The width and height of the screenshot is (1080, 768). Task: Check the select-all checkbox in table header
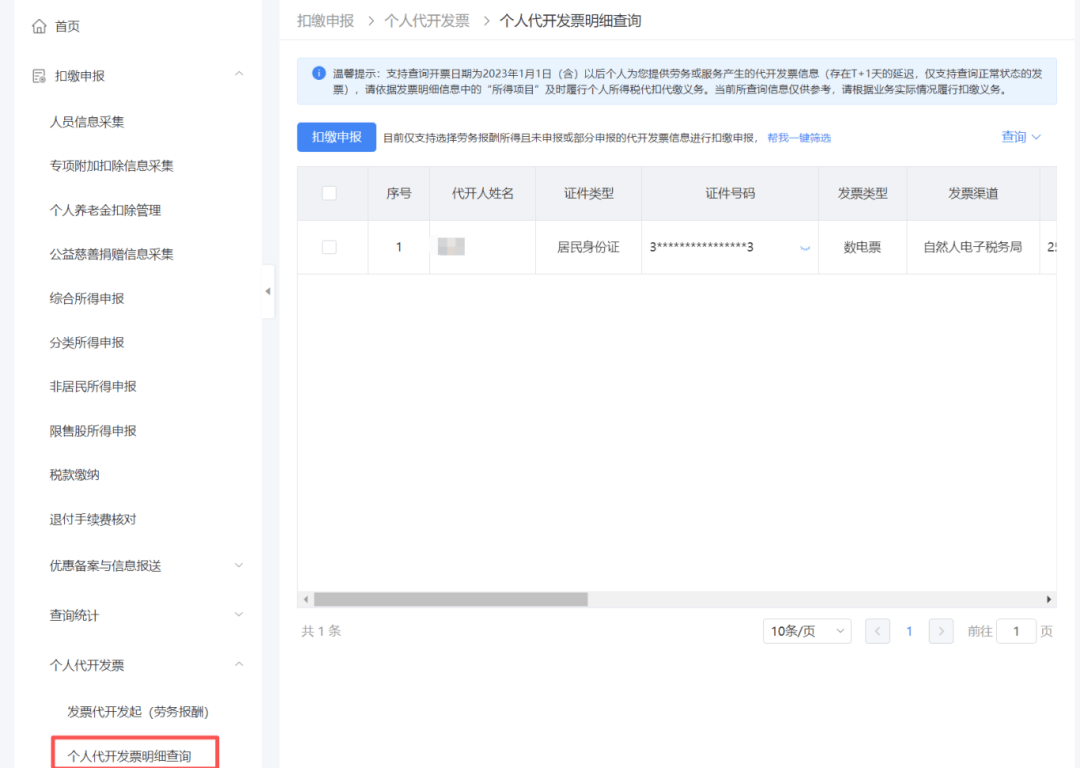pyautogui.click(x=329, y=193)
